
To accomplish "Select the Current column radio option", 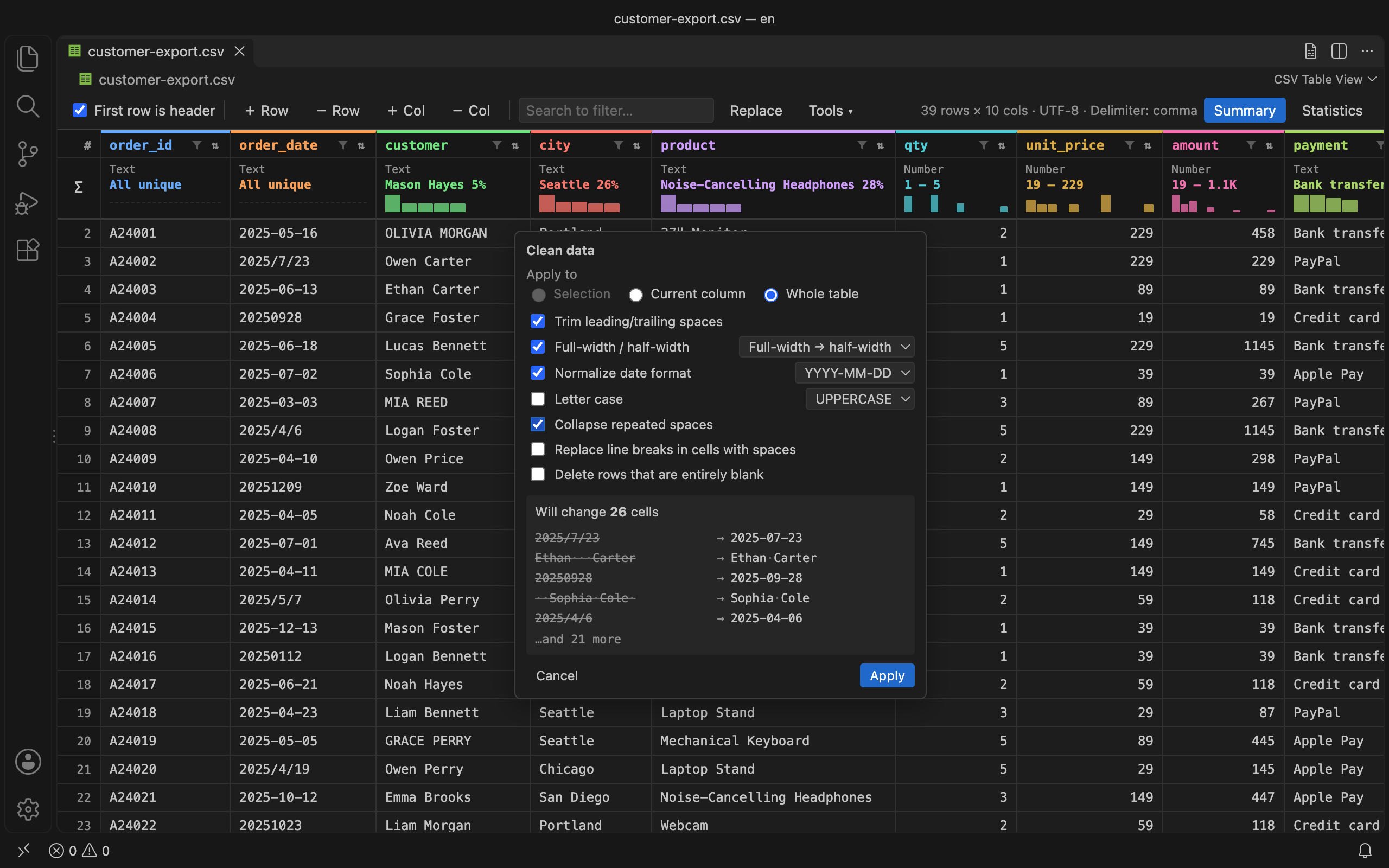I will click(x=635, y=295).
